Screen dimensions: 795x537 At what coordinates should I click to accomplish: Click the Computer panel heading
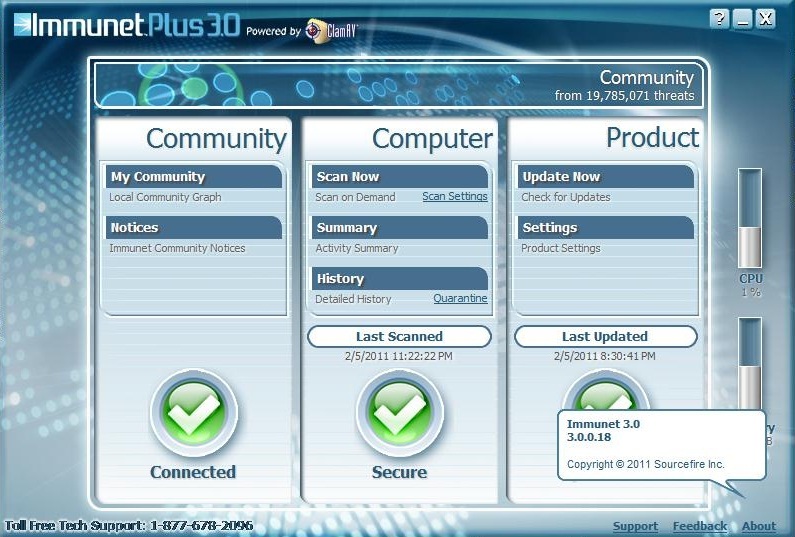tap(432, 139)
